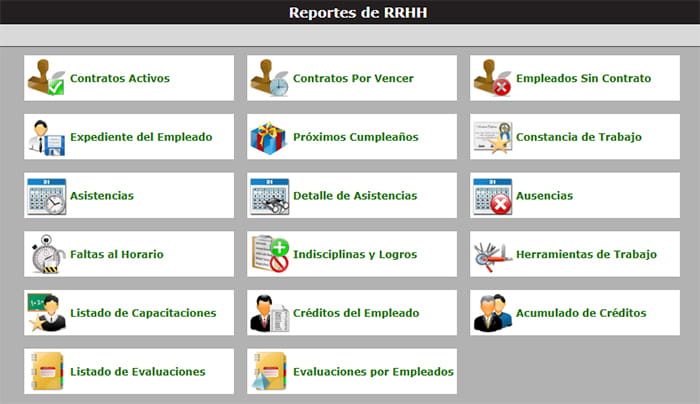700x404 pixels.
Task: Click the Herramientas de Trabajo pocketknife icon
Action: coord(492,255)
